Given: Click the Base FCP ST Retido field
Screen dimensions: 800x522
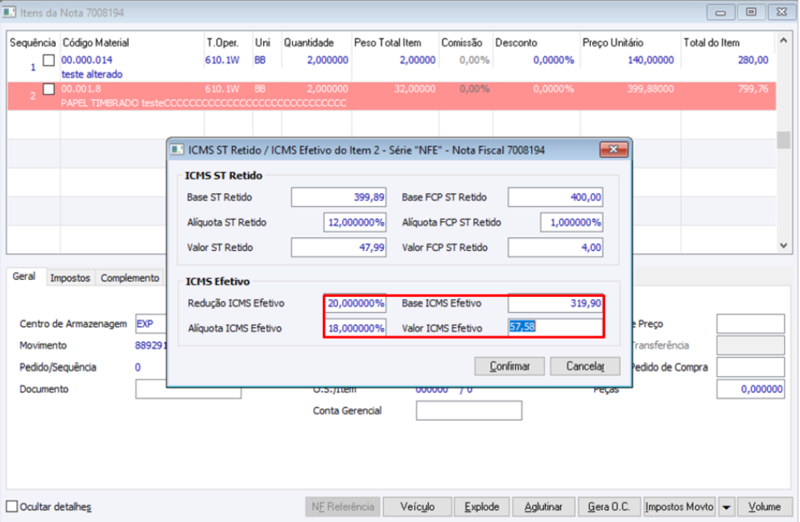Looking at the screenshot, I should (555, 197).
